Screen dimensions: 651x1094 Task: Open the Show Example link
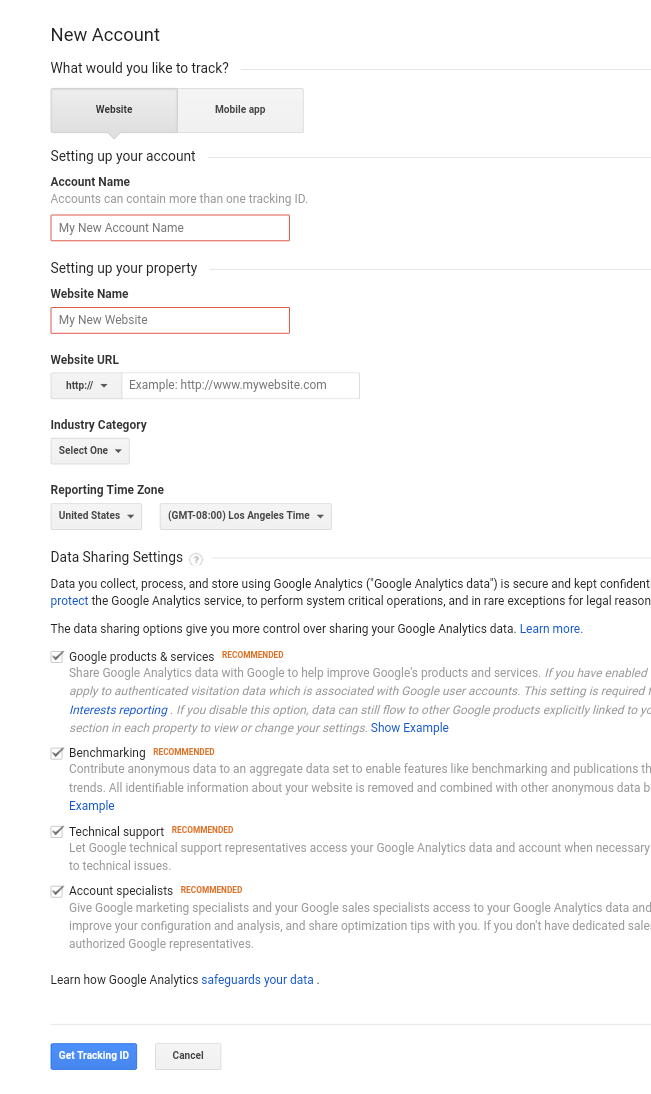pos(409,728)
